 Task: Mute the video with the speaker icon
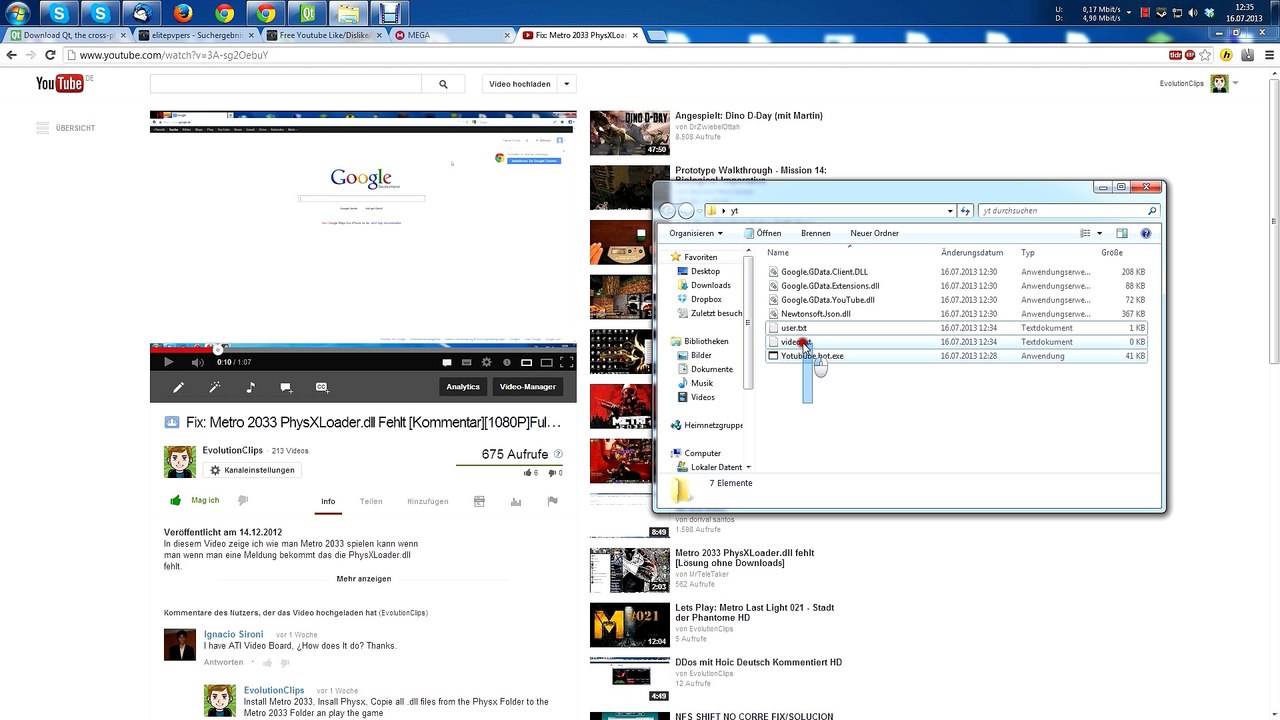click(x=197, y=362)
